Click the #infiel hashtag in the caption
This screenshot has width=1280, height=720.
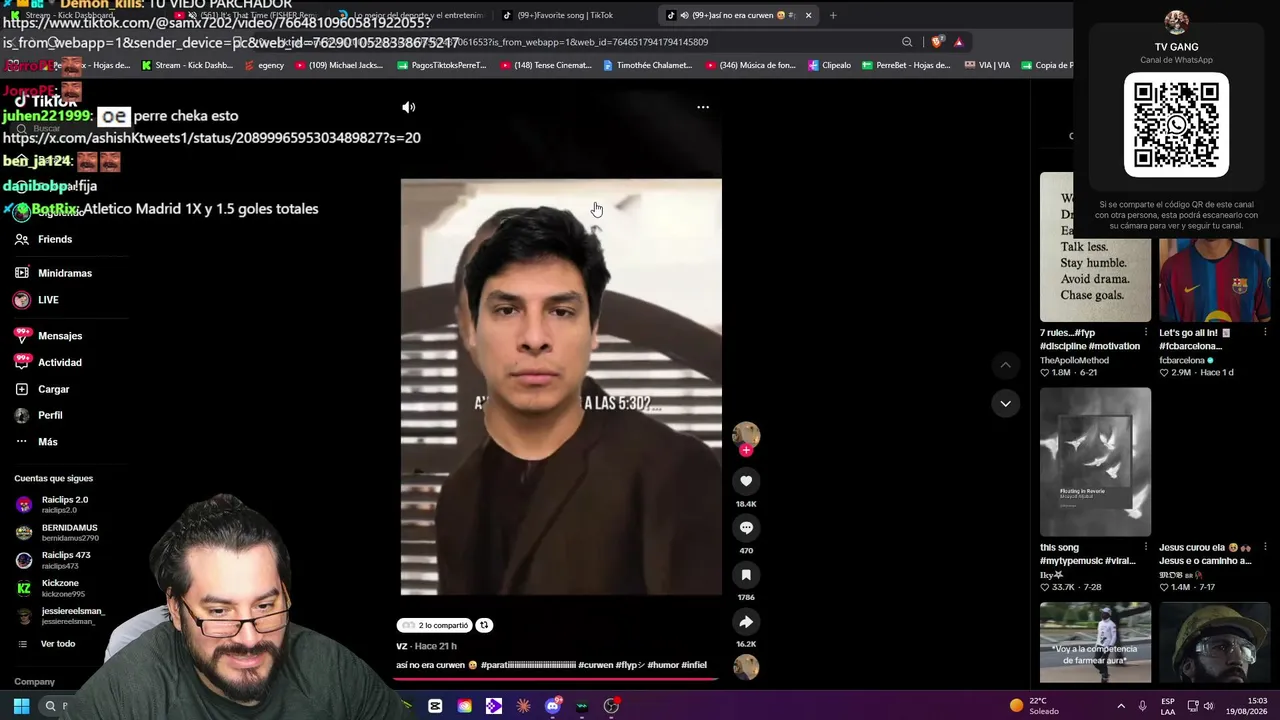[695, 665]
